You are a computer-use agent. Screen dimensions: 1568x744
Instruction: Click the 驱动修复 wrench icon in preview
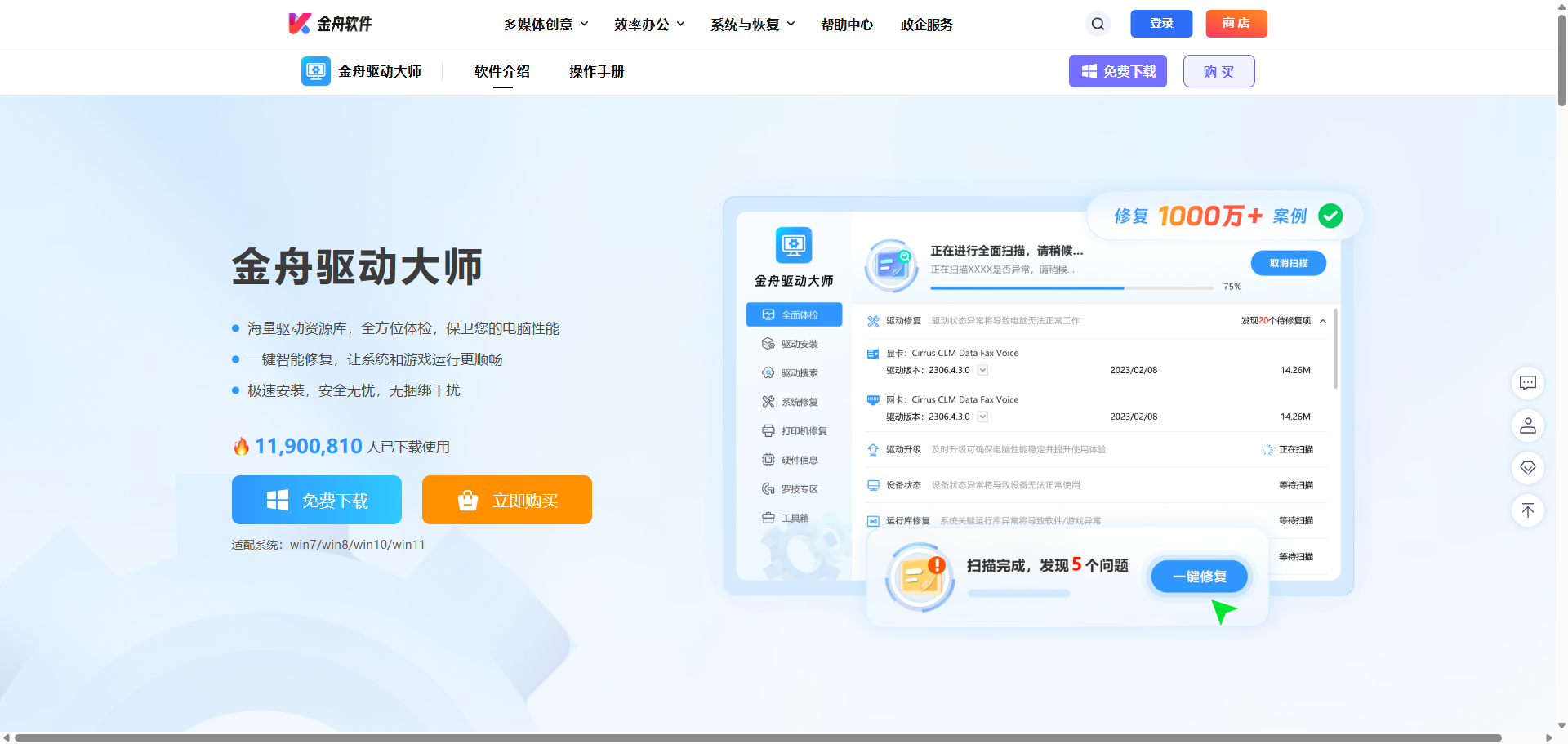pyautogui.click(x=873, y=321)
